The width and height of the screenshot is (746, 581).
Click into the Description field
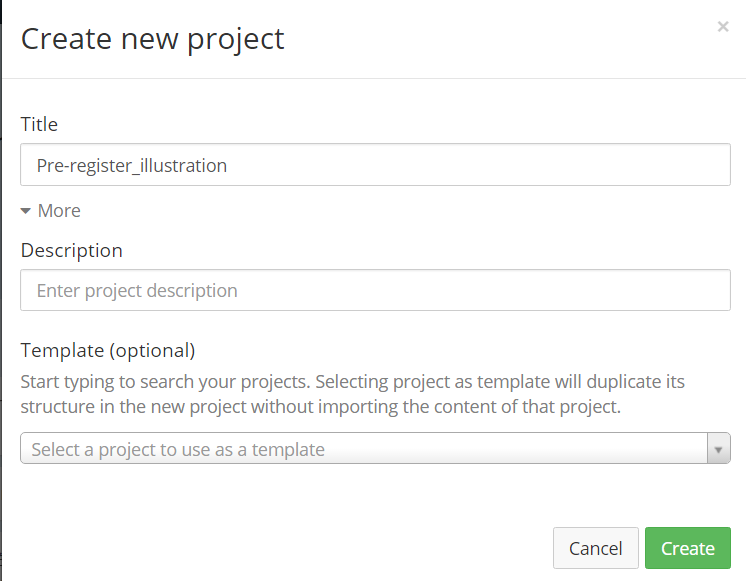pyautogui.click(x=375, y=291)
